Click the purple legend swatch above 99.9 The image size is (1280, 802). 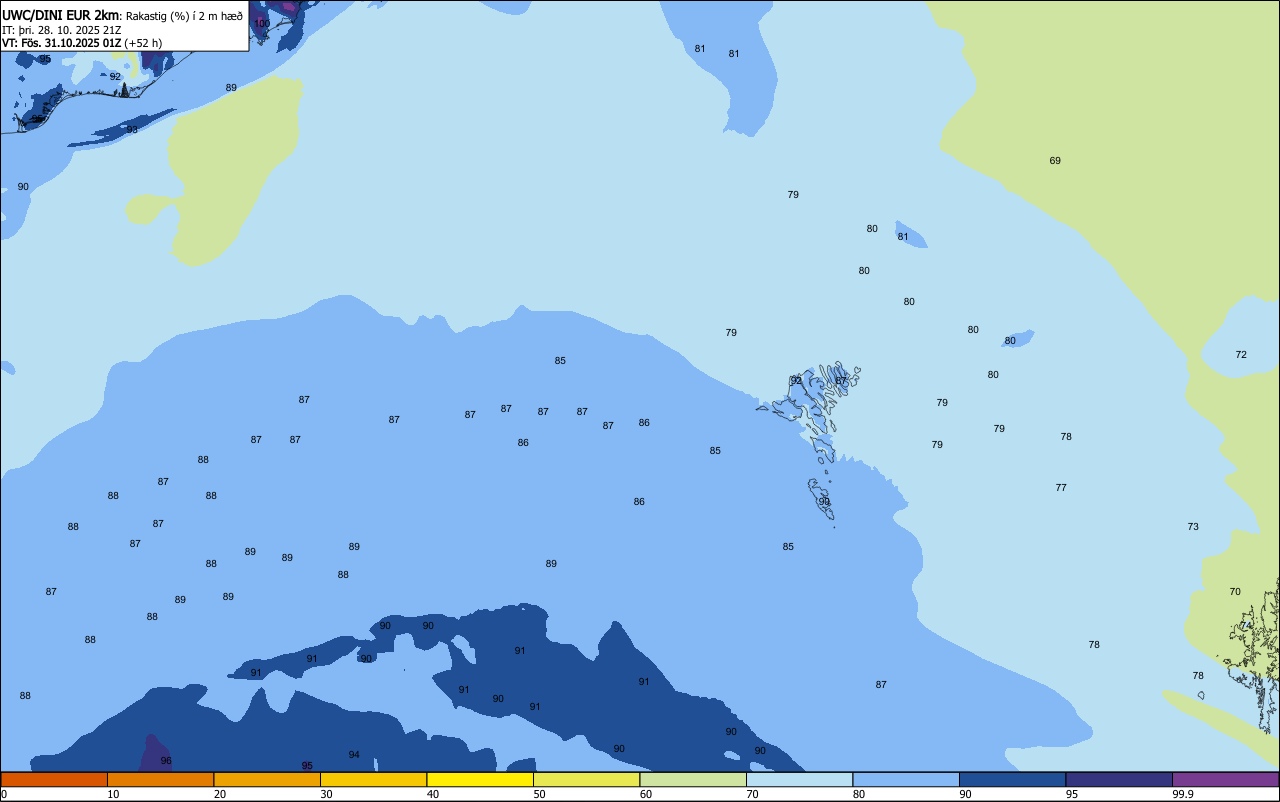click(1225, 779)
